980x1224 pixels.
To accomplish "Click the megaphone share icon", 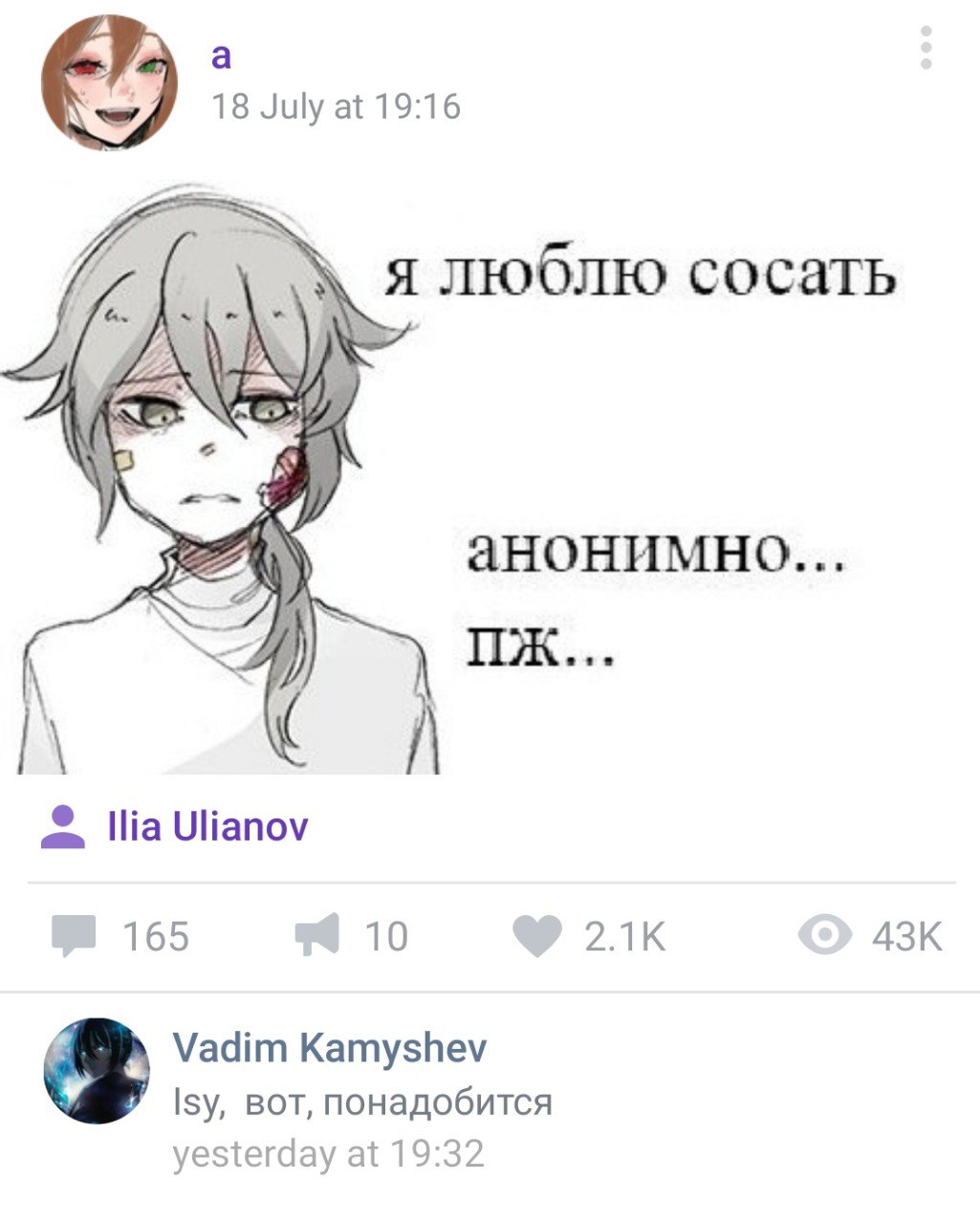I will [316, 935].
